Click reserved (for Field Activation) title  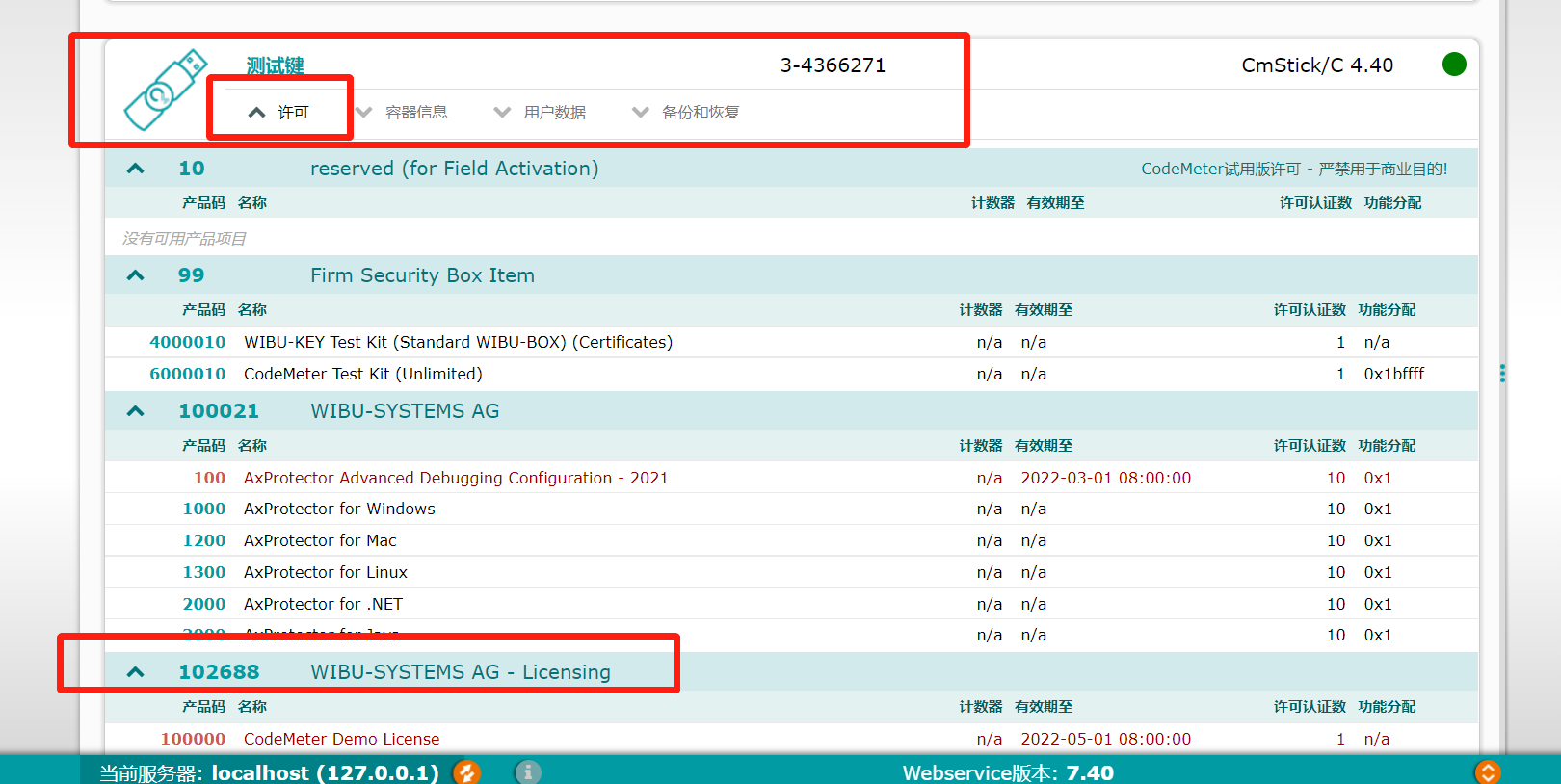click(454, 169)
